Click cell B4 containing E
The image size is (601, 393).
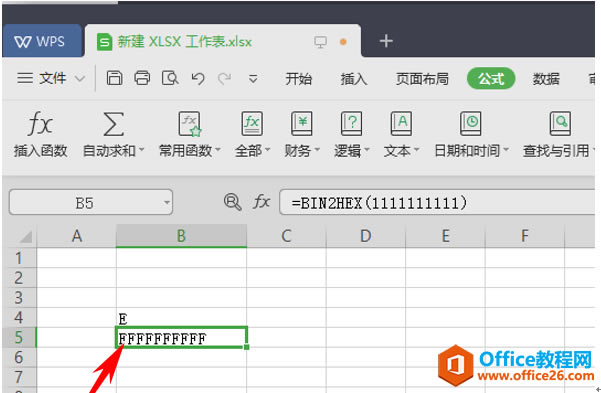[x=181, y=318]
